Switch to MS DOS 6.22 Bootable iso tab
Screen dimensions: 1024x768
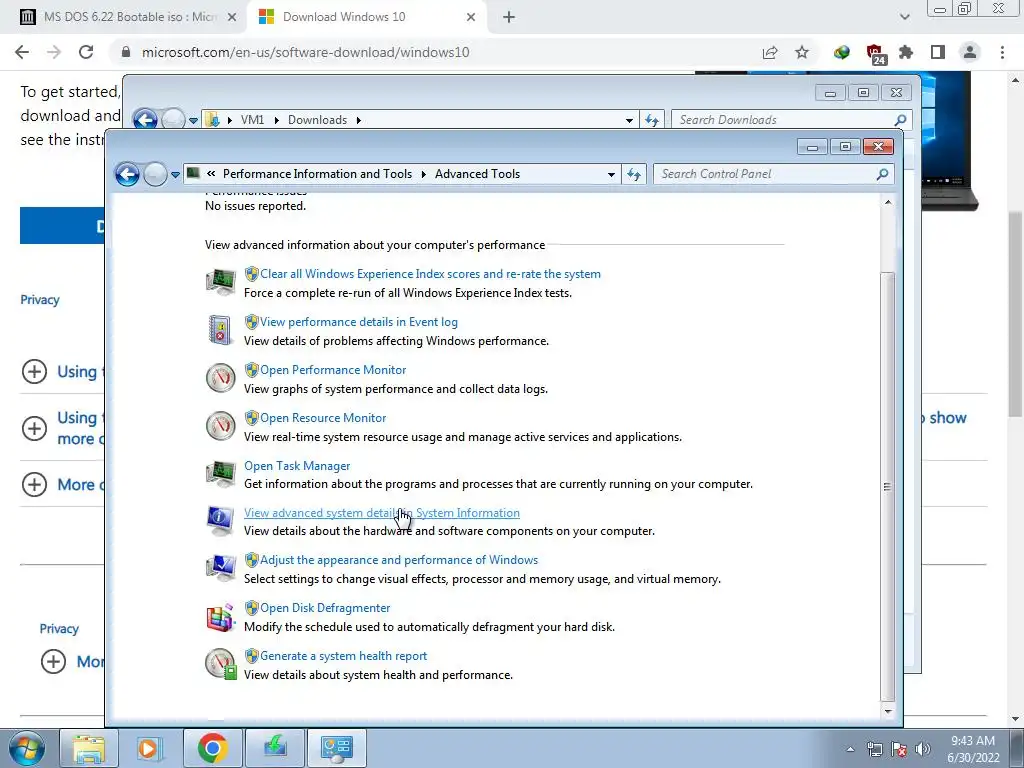pos(127,17)
